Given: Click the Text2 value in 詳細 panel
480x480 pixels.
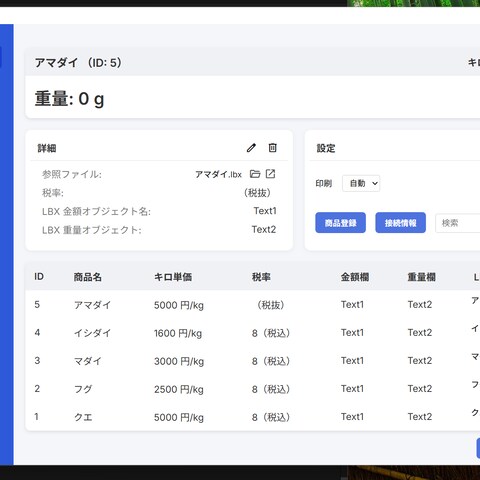Looking at the screenshot, I should pyautogui.click(x=264, y=229).
